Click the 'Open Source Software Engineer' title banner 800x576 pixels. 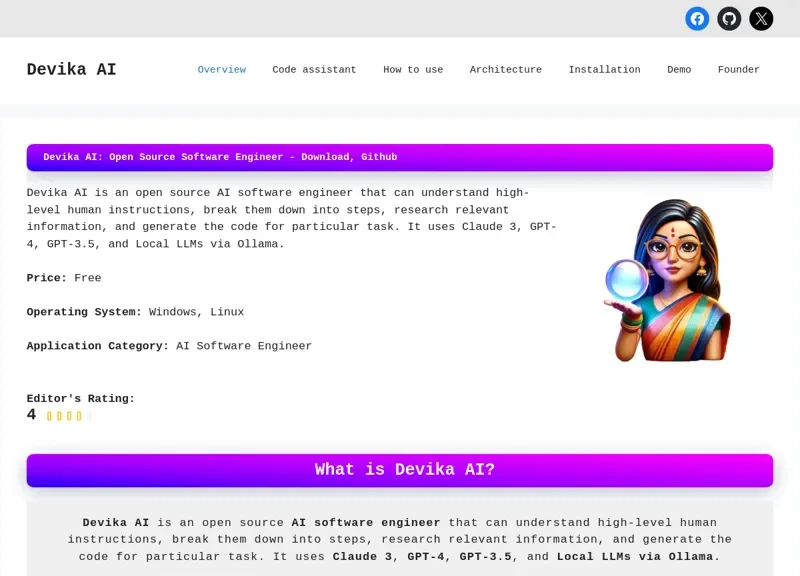399,157
